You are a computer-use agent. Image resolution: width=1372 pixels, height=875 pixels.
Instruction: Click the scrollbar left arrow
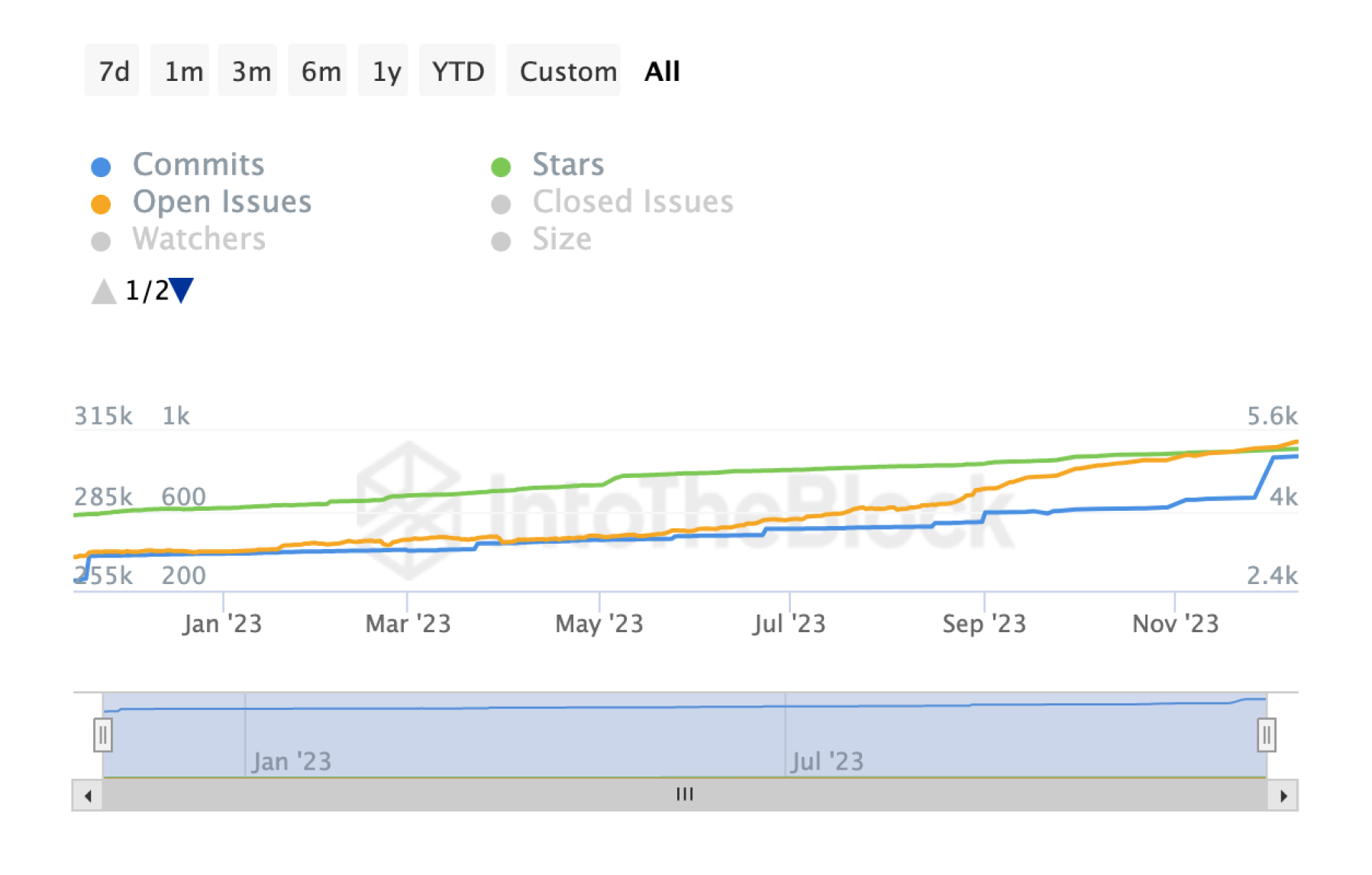coord(88,796)
